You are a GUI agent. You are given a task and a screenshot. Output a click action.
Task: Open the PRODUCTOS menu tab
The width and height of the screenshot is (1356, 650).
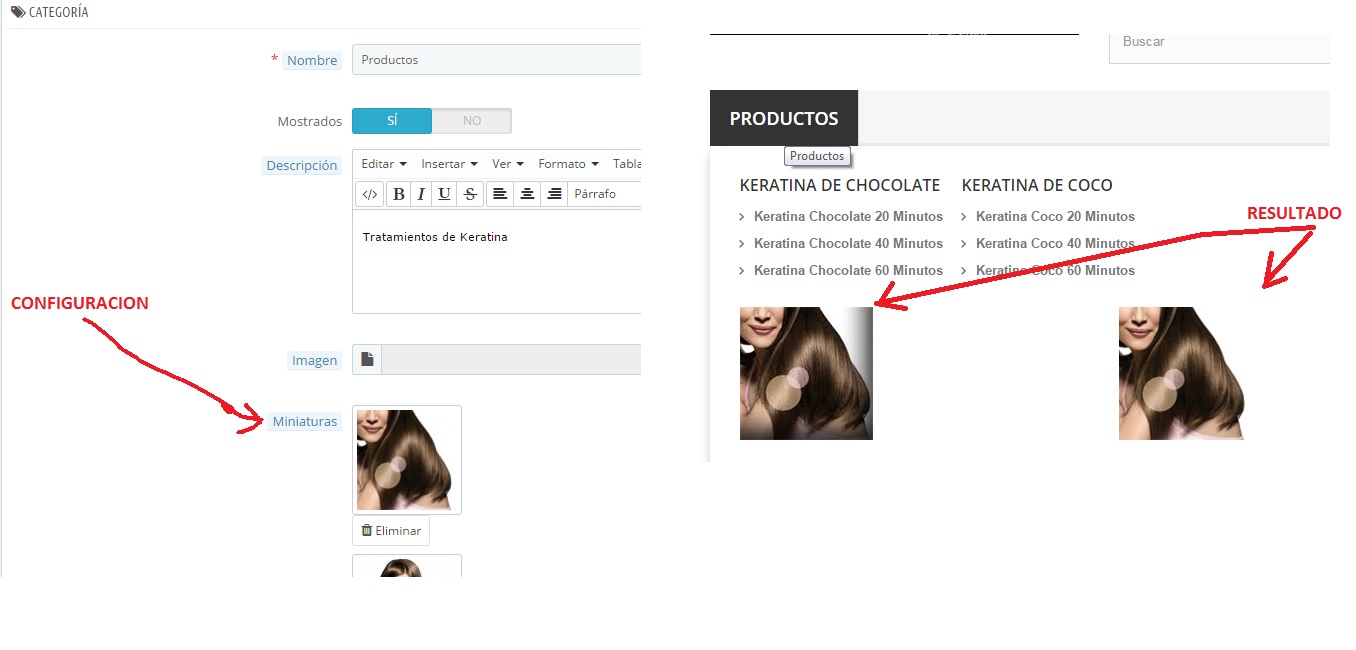coord(784,118)
